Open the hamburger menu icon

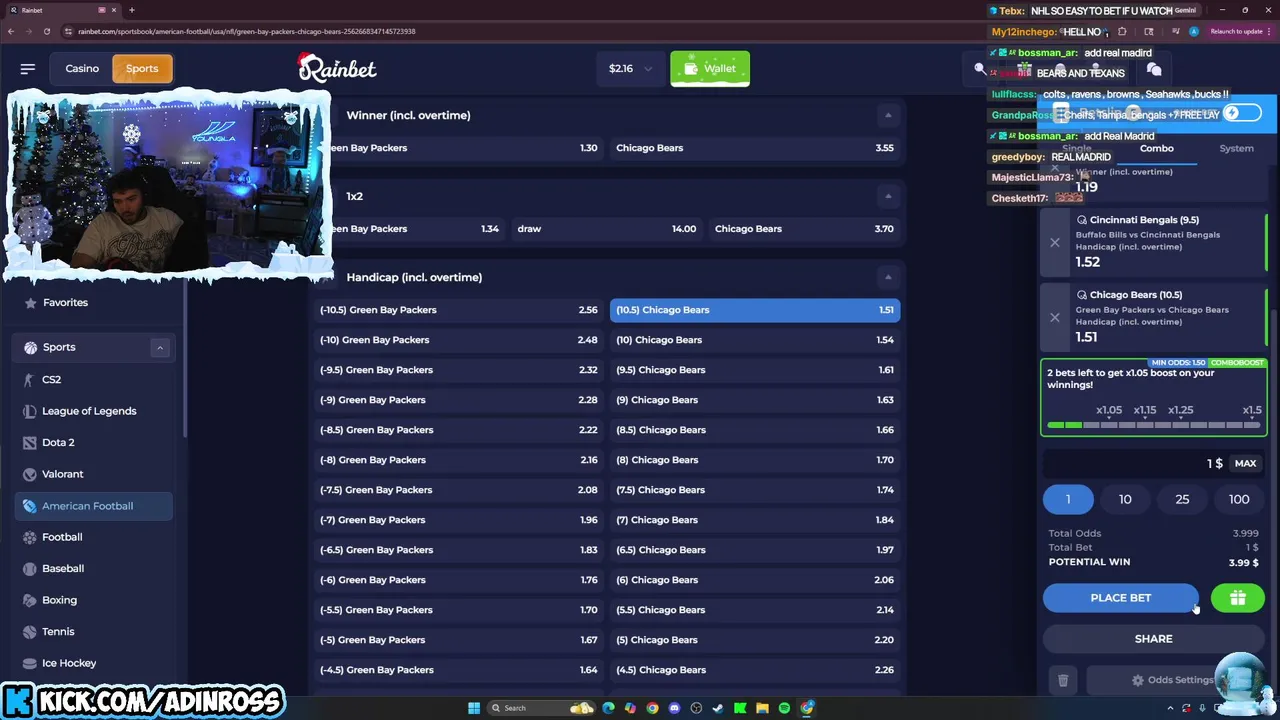click(x=28, y=69)
